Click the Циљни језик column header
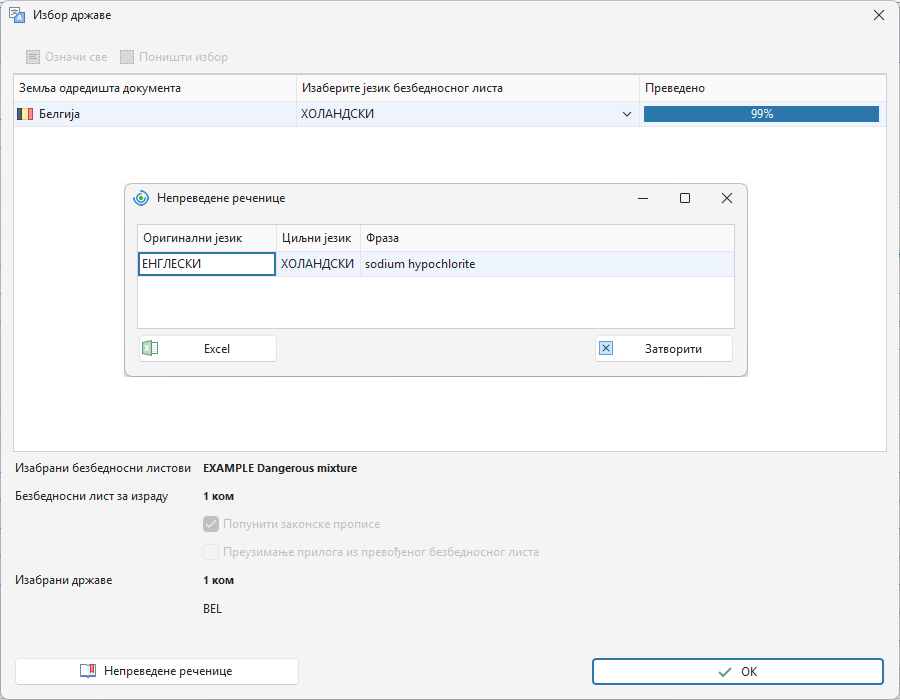This screenshot has height=700, width=900. 319,238
